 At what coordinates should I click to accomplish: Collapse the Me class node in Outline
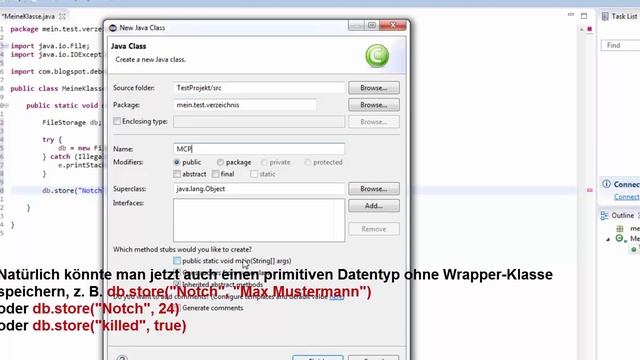pos(608,239)
